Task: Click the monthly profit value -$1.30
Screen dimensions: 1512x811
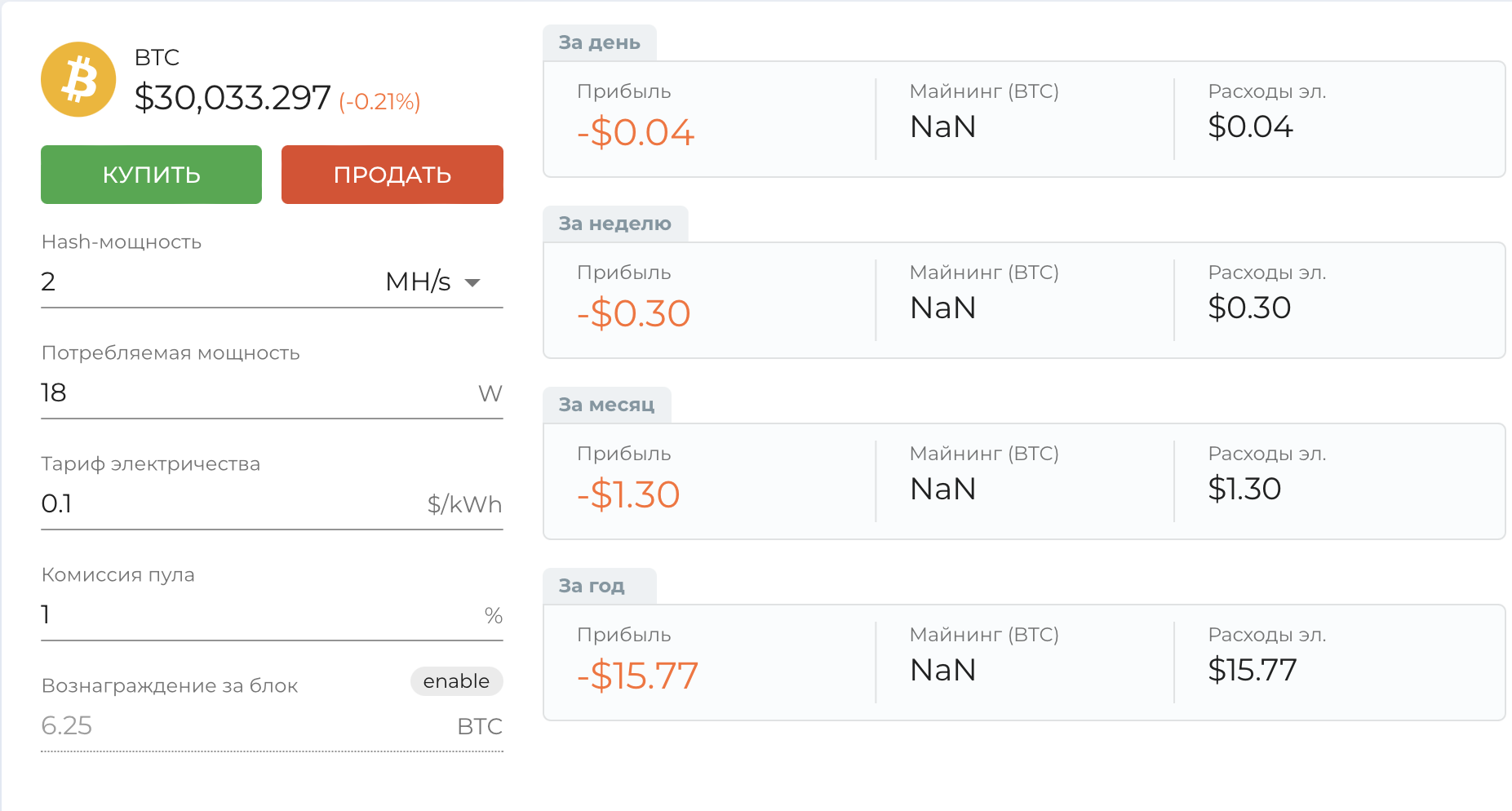Action: (x=628, y=494)
